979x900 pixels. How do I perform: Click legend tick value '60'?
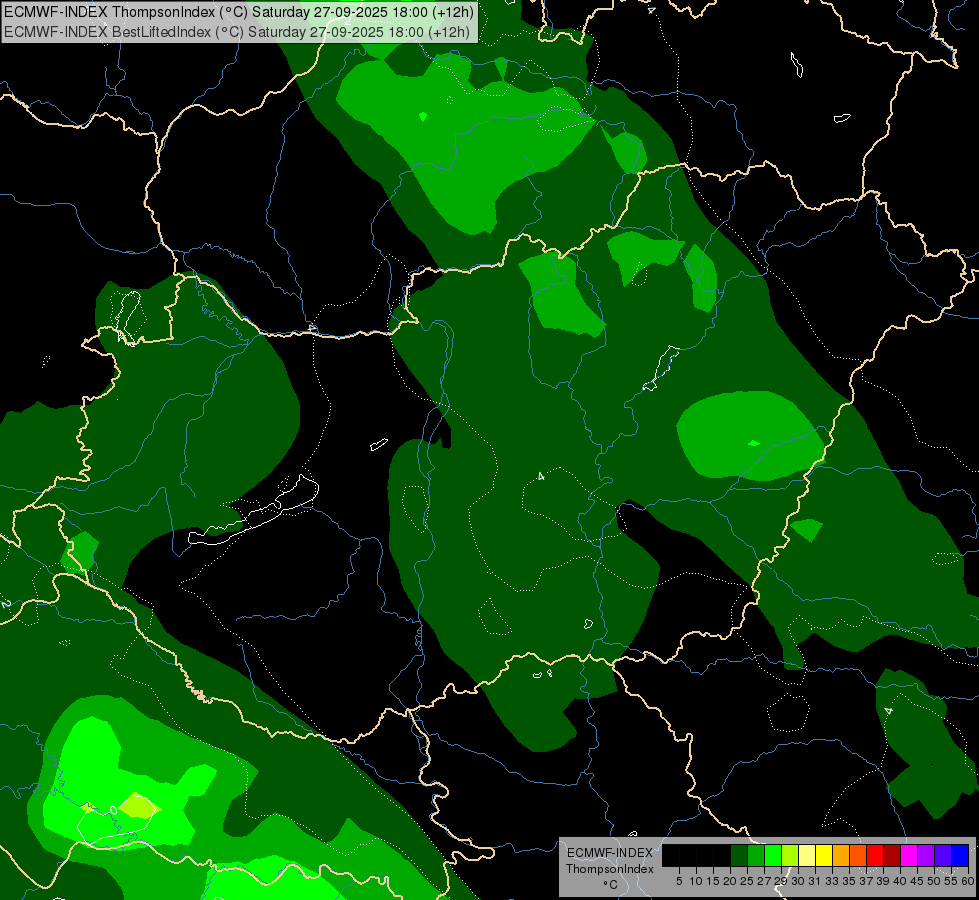(968, 881)
